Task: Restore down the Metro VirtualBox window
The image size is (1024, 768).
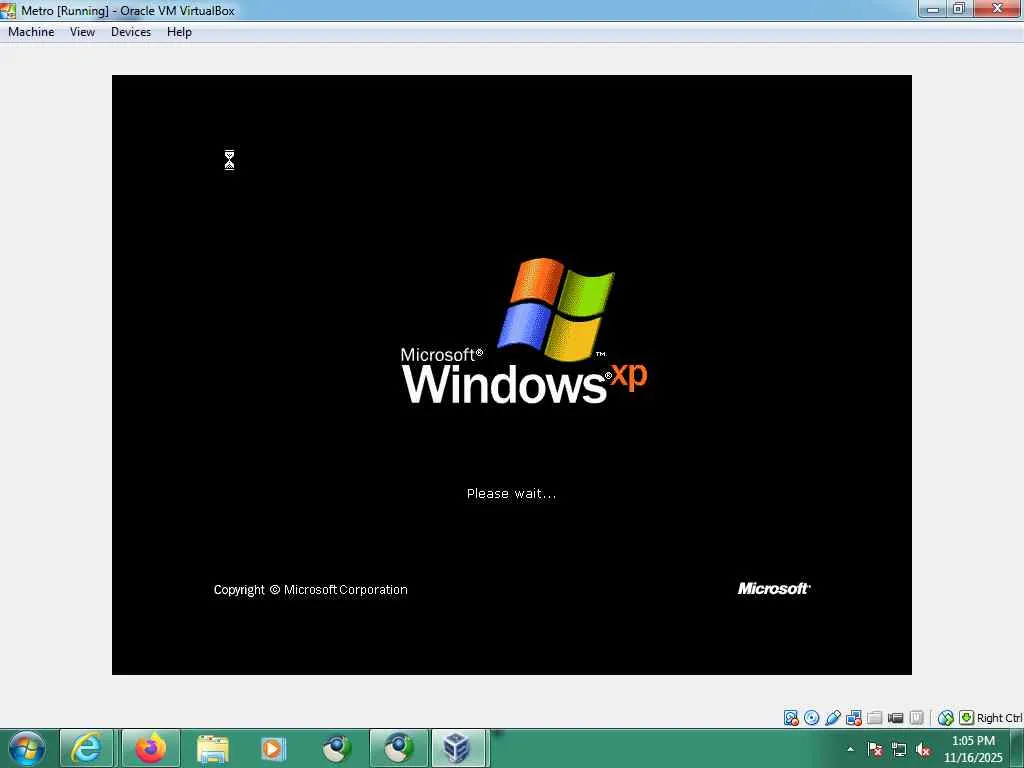Action: (x=959, y=9)
